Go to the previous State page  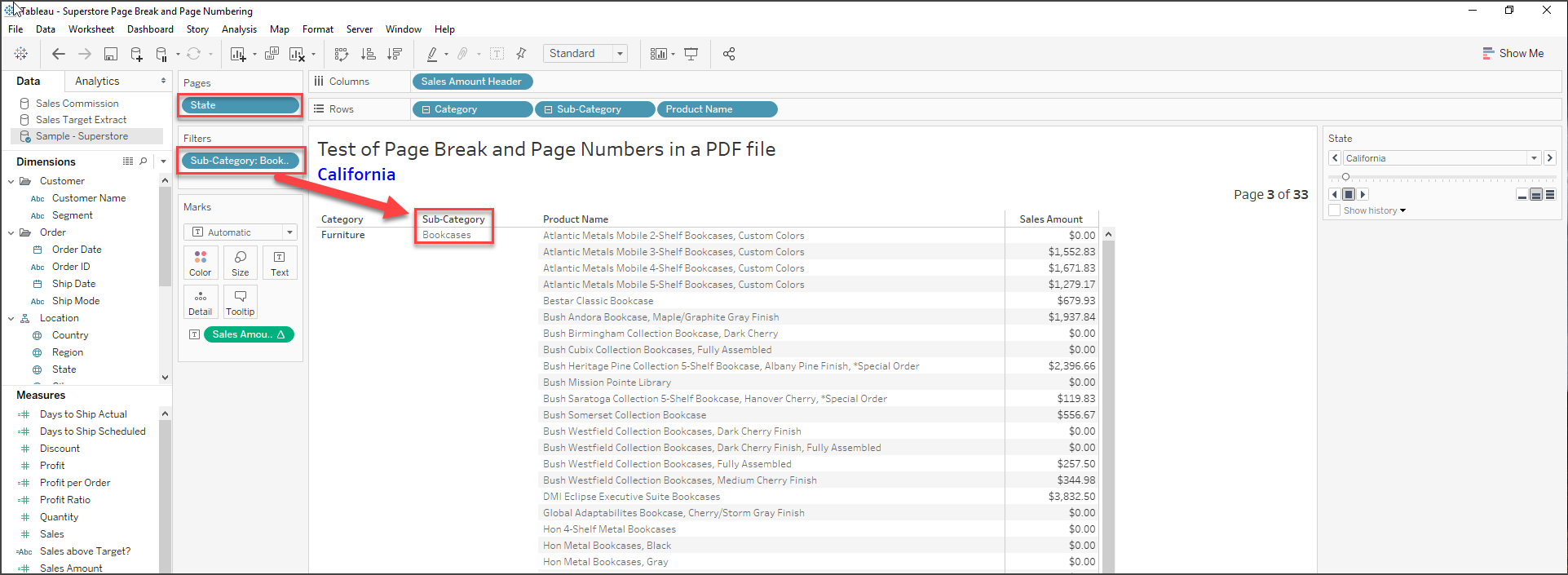(x=1335, y=158)
